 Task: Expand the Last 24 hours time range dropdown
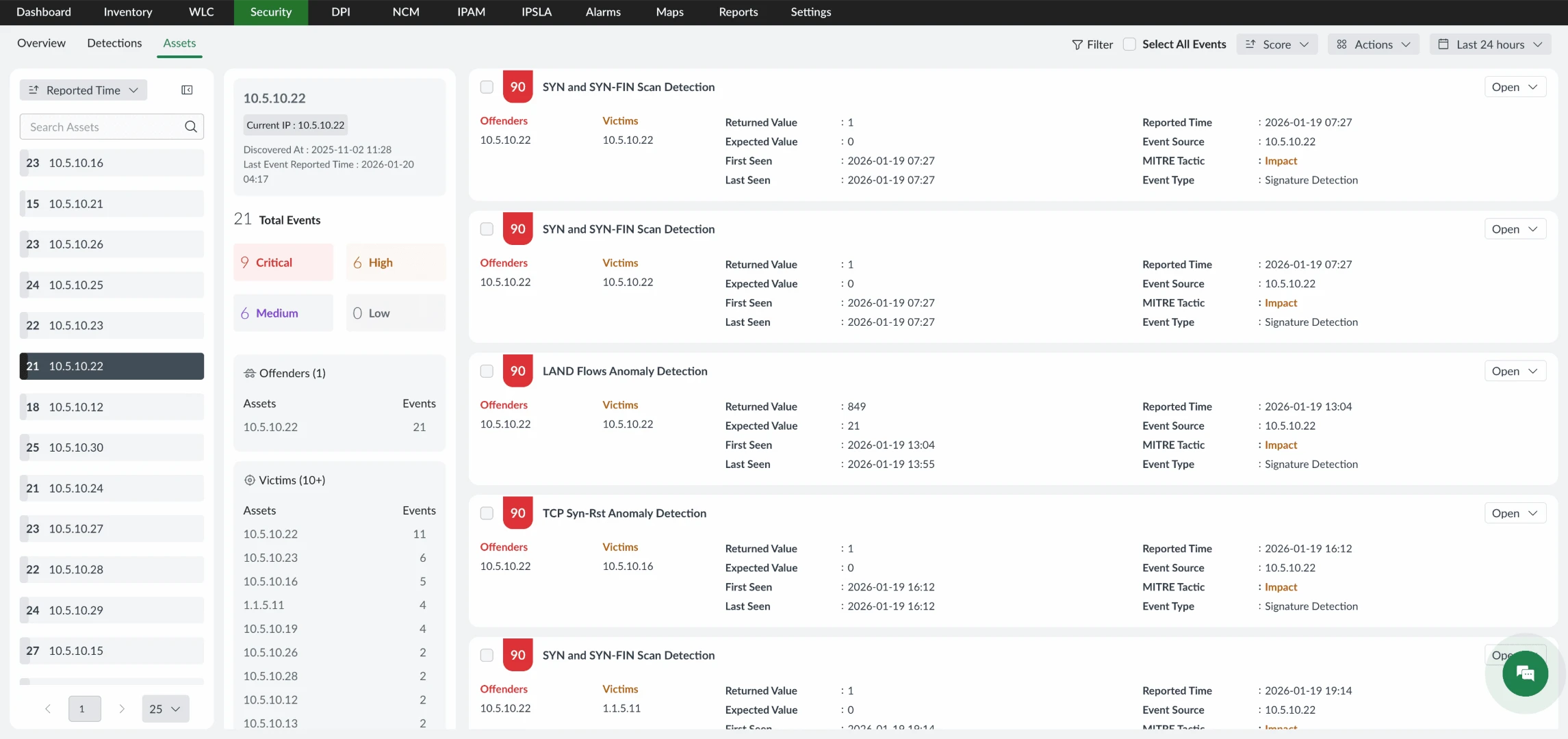coord(1539,44)
